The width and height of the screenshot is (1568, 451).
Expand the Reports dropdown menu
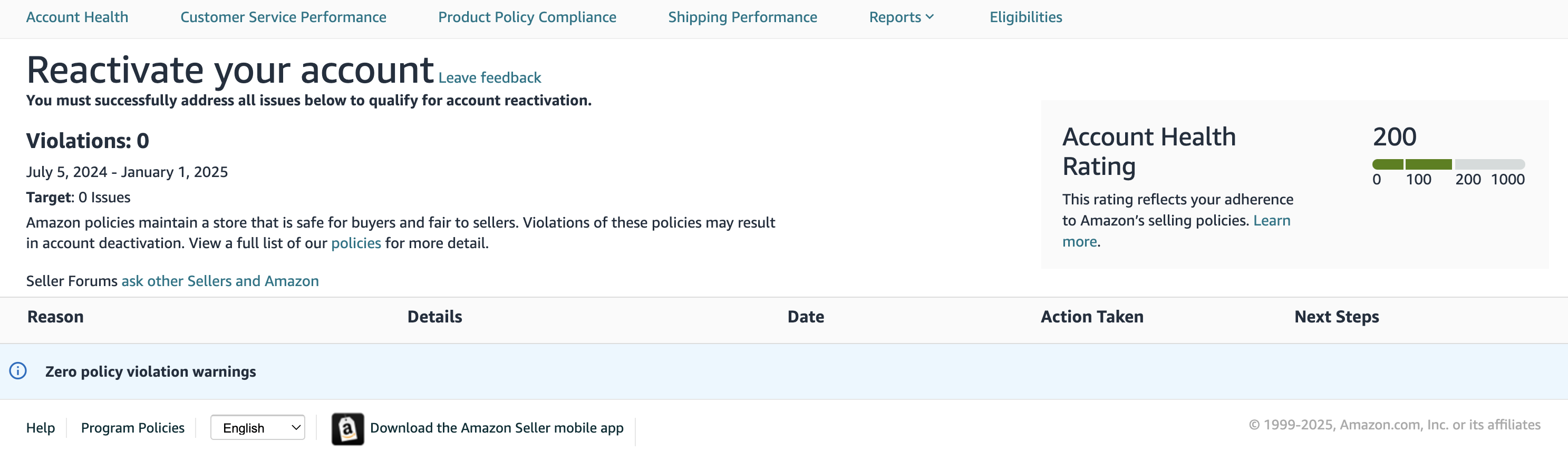[901, 17]
